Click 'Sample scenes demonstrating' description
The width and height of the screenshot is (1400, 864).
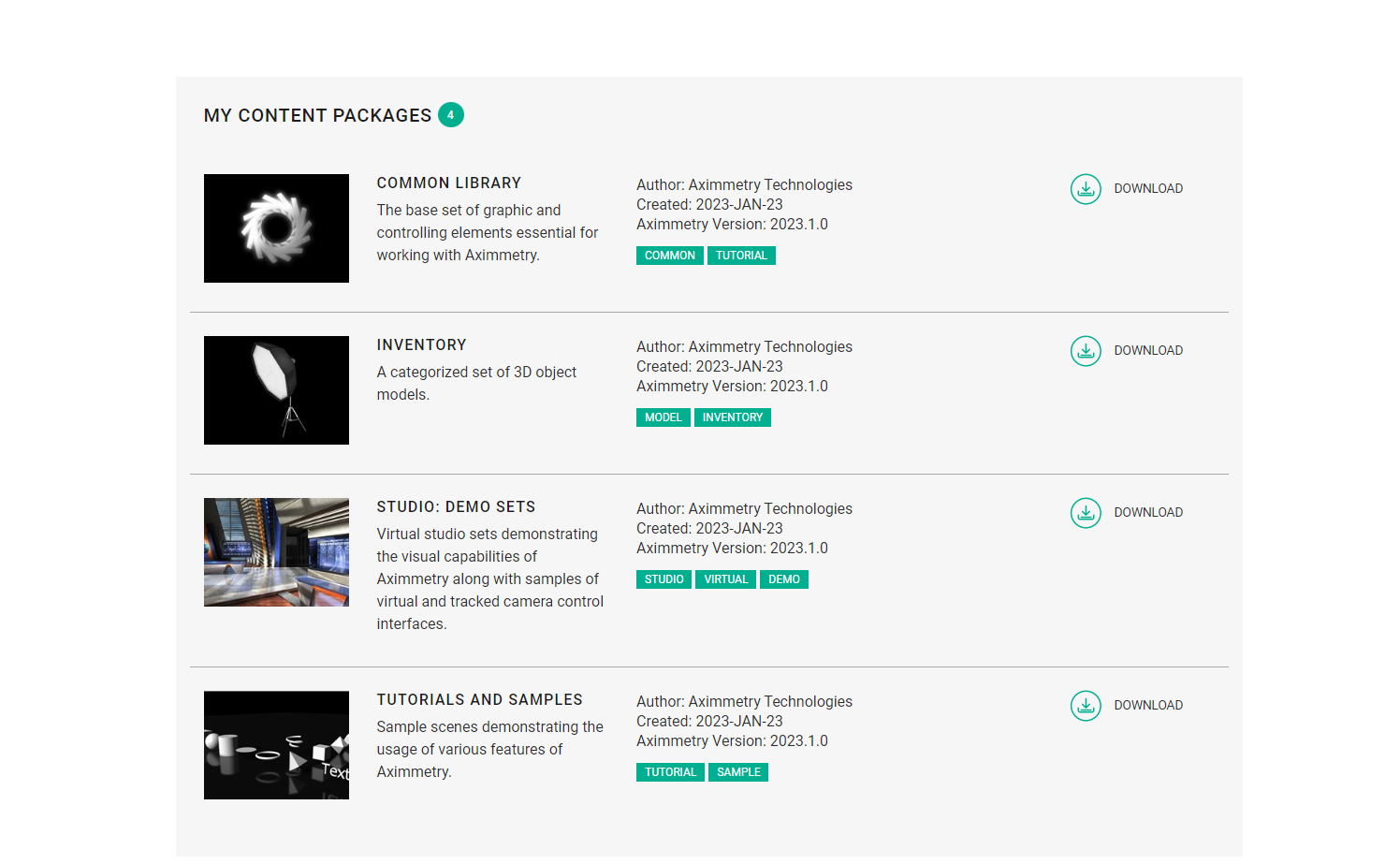490,750
